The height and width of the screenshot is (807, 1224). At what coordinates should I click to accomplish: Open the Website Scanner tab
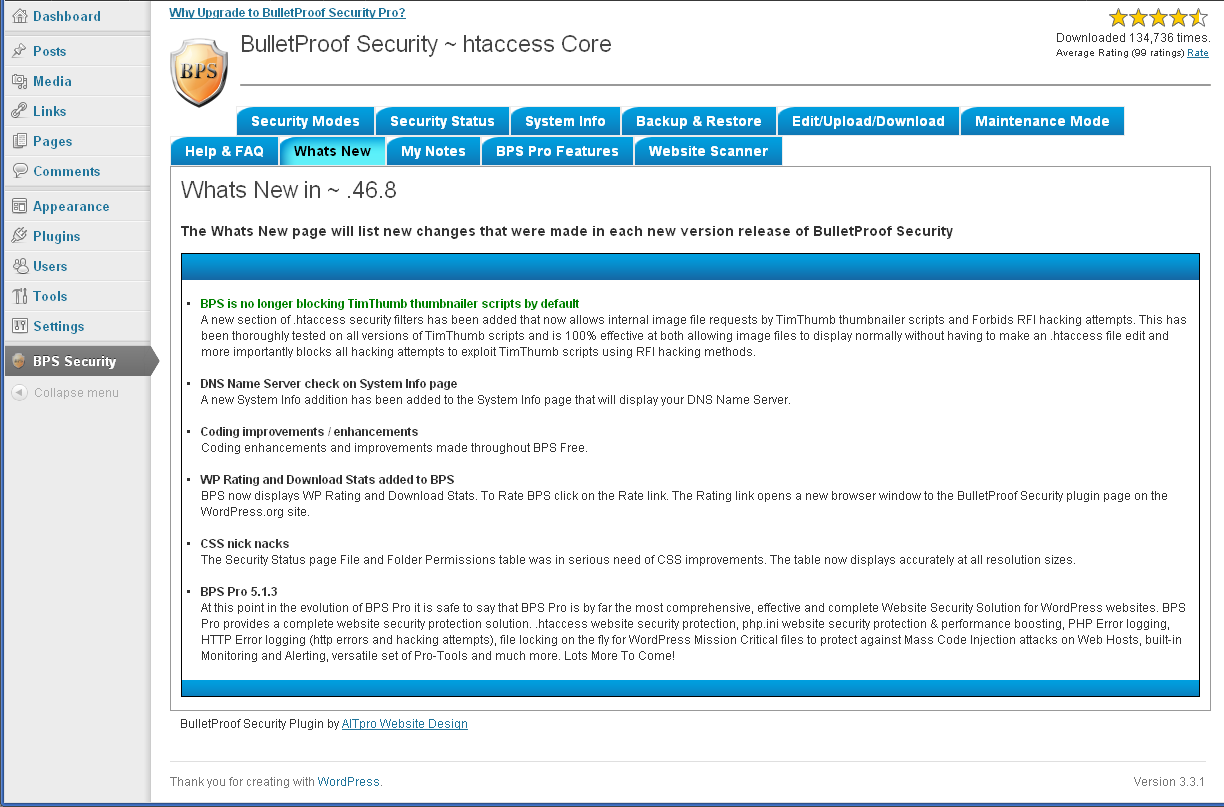coord(708,151)
